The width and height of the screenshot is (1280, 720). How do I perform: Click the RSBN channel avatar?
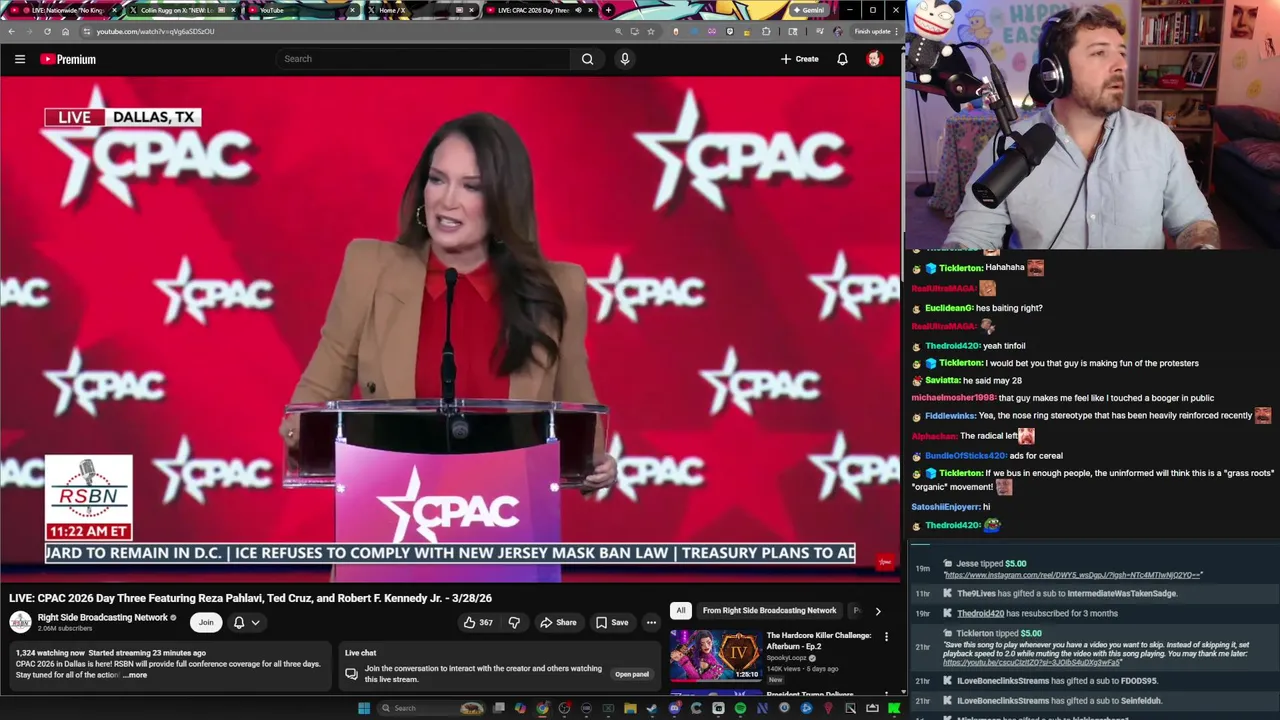20,622
